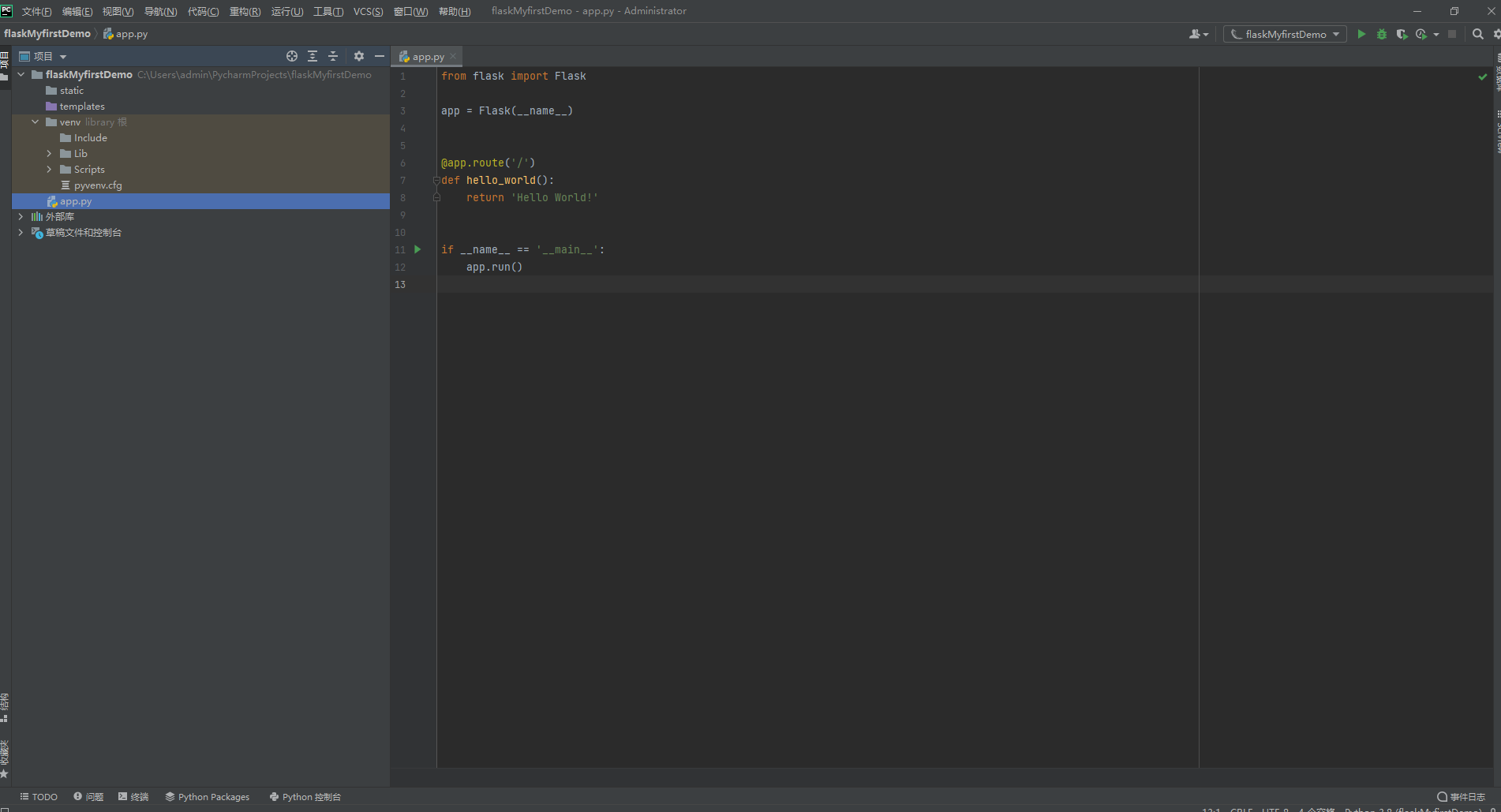Viewport: 1501px width, 812px height.
Task: Open the profiler options dropdown arrow
Action: click(x=1436, y=34)
